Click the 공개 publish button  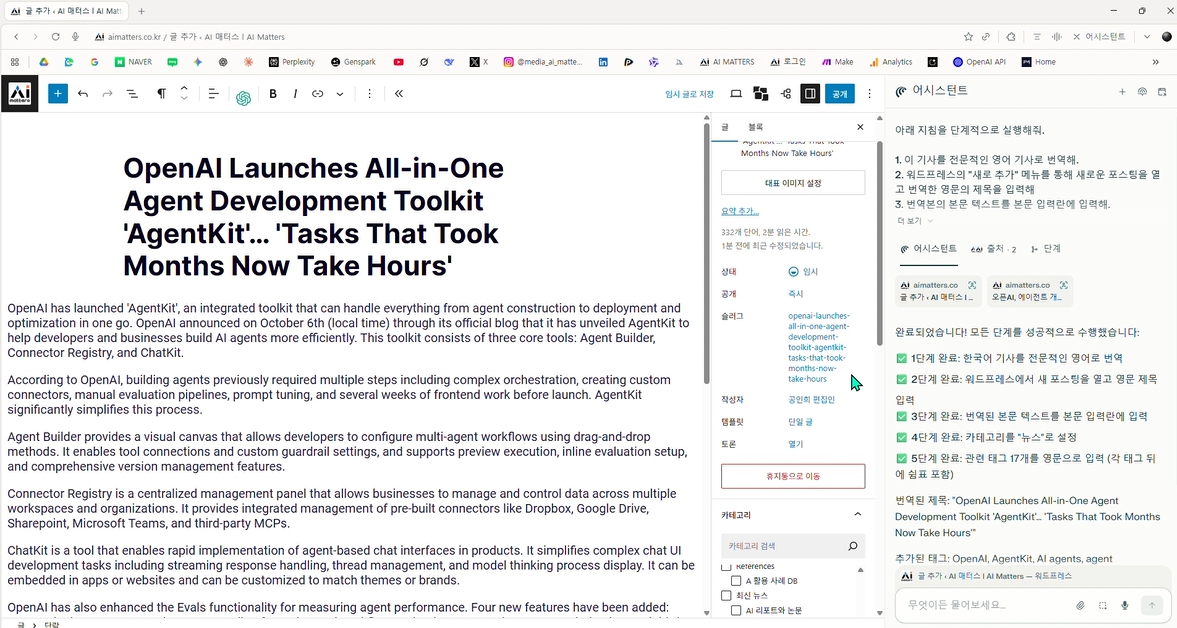839,94
